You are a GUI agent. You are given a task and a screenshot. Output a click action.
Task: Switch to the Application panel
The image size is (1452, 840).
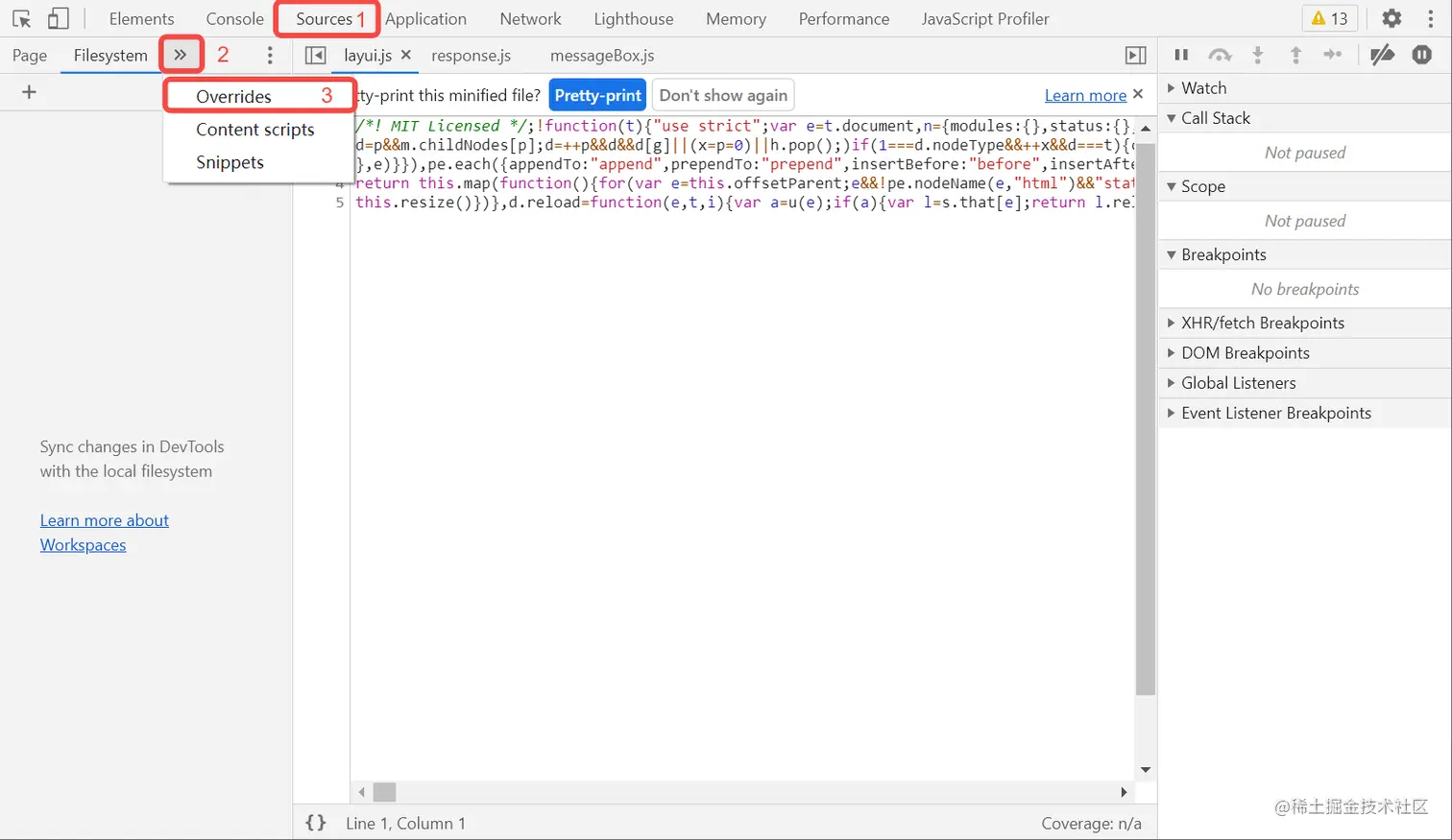click(x=425, y=18)
